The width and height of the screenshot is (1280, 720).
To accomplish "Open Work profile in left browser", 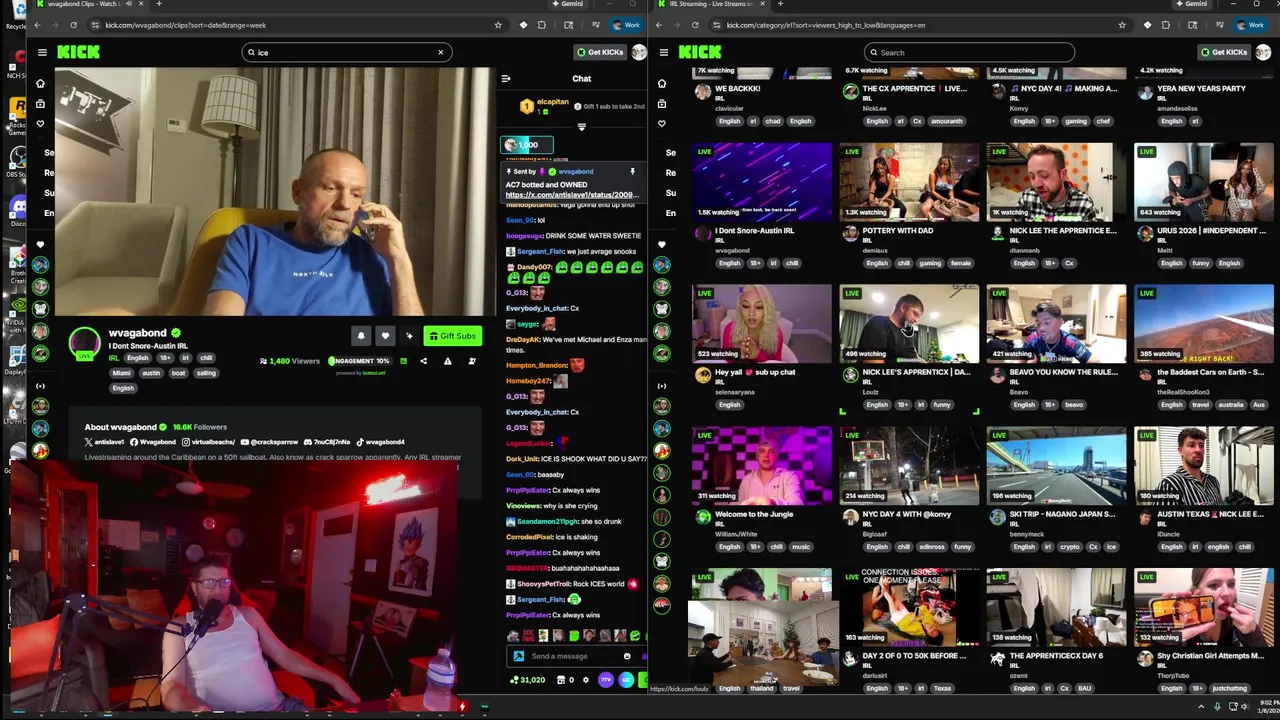I will pos(626,25).
